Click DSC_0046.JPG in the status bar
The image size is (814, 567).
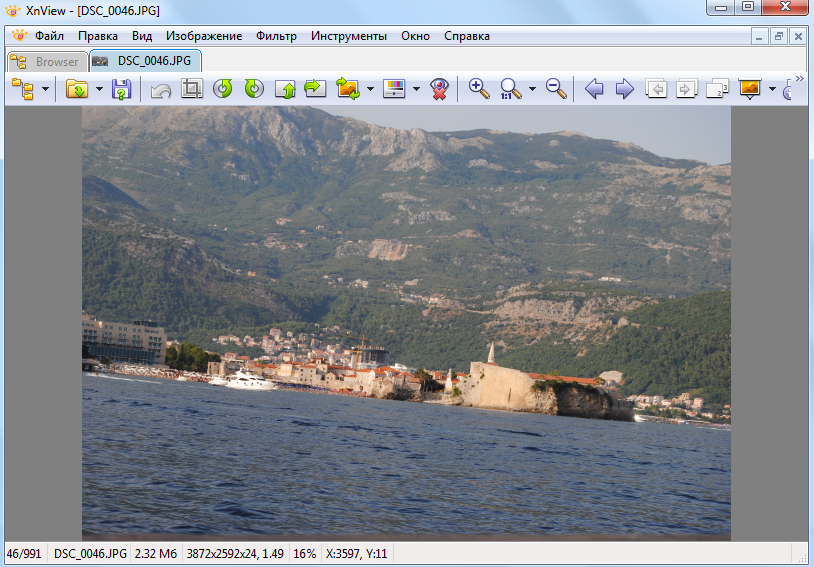click(x=90, y=554)
